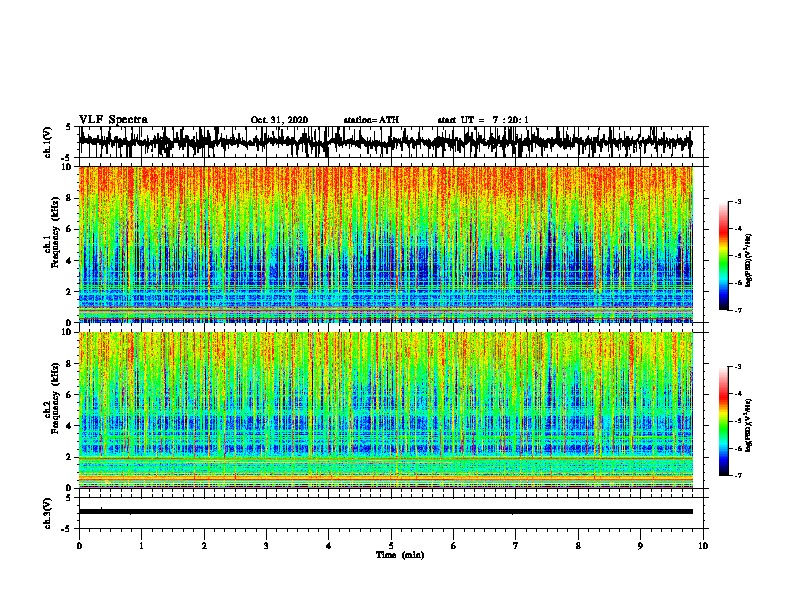Click the ch.2 frequency axis 10 kHz tick label
This screenshot has height=612, width=792.
[68, 332]
